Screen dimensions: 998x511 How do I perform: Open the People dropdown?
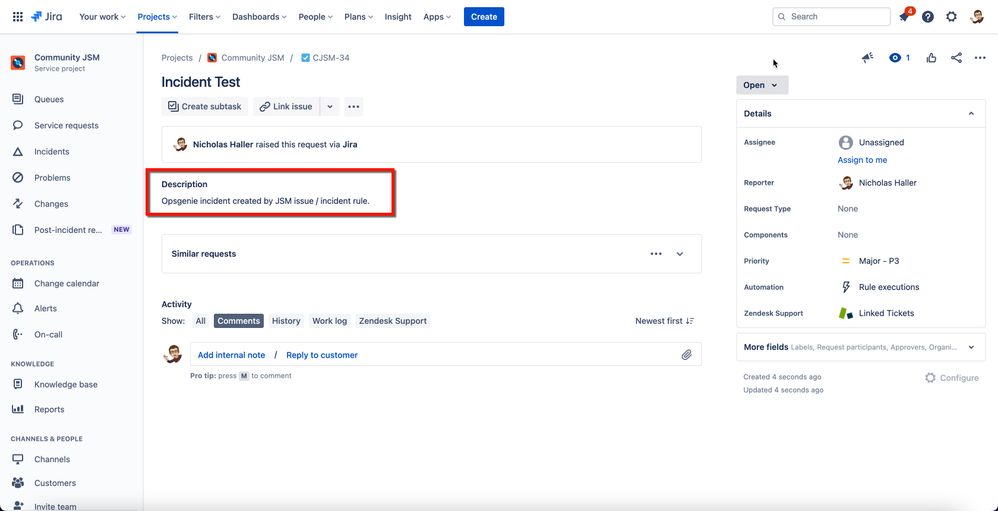(316, 17)
